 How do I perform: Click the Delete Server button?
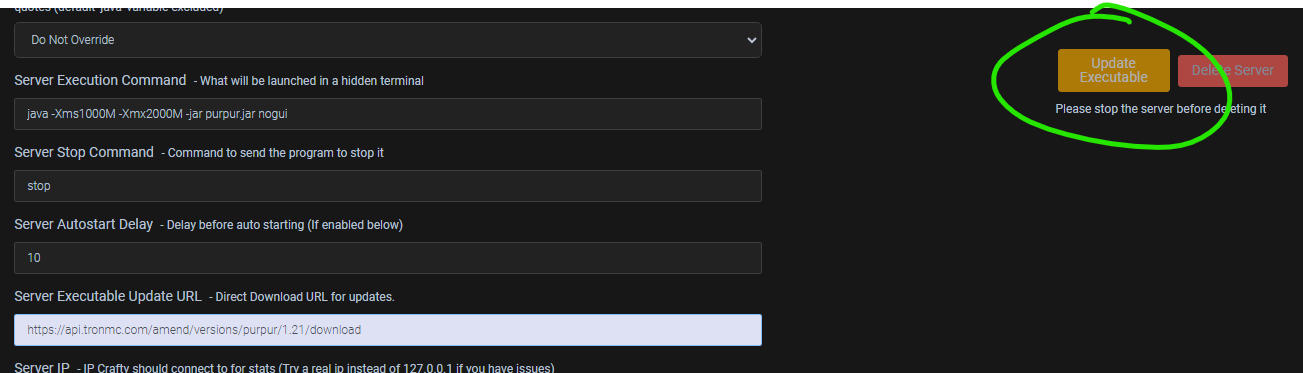pyautogui.click(x=1232, y=70)
